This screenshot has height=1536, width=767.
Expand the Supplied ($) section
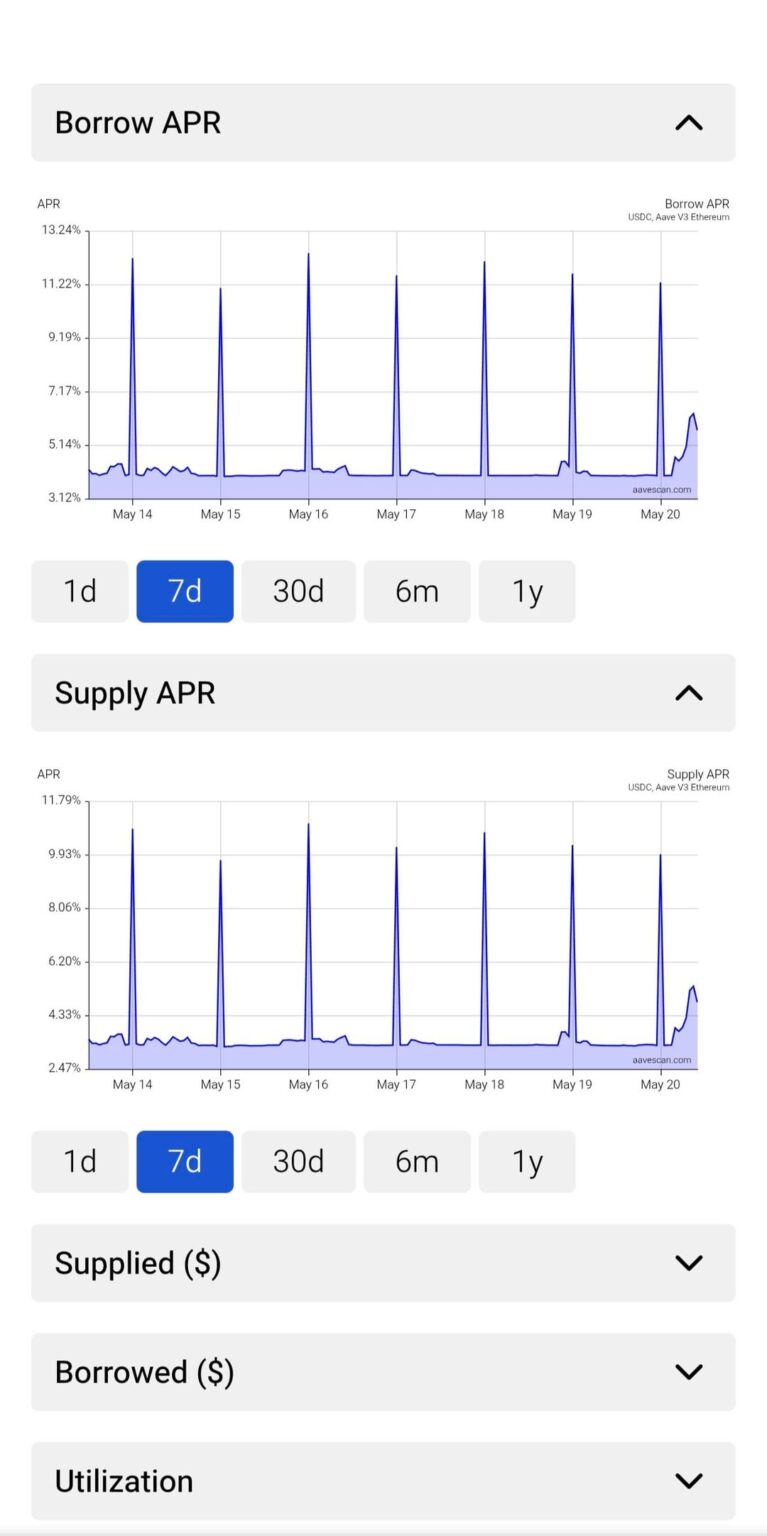click(383, 1263)
